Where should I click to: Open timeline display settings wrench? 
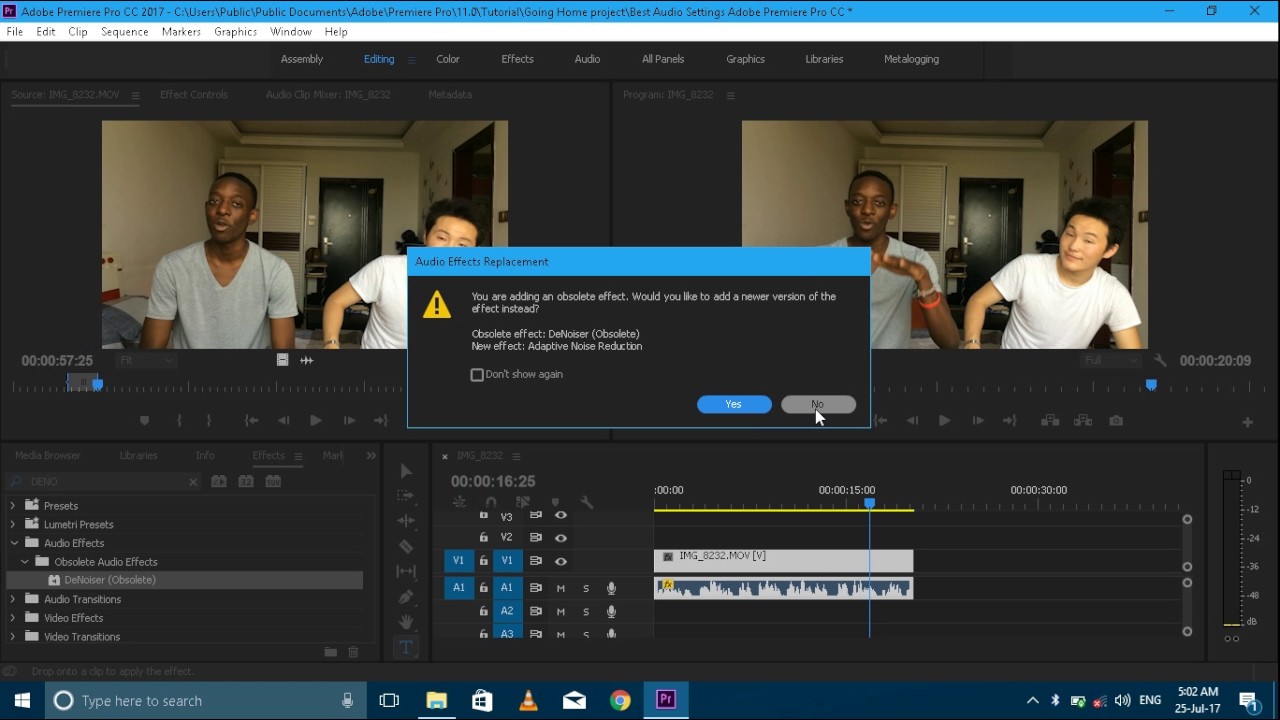587,502
